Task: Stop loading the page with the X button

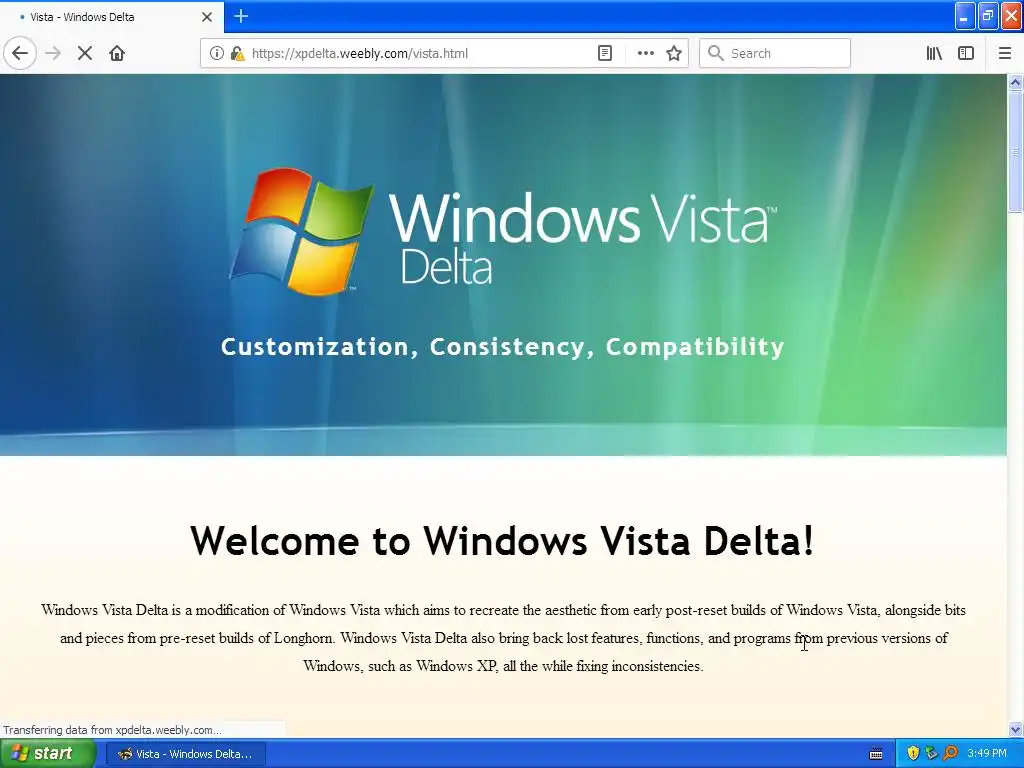Action: click(85, 53)
